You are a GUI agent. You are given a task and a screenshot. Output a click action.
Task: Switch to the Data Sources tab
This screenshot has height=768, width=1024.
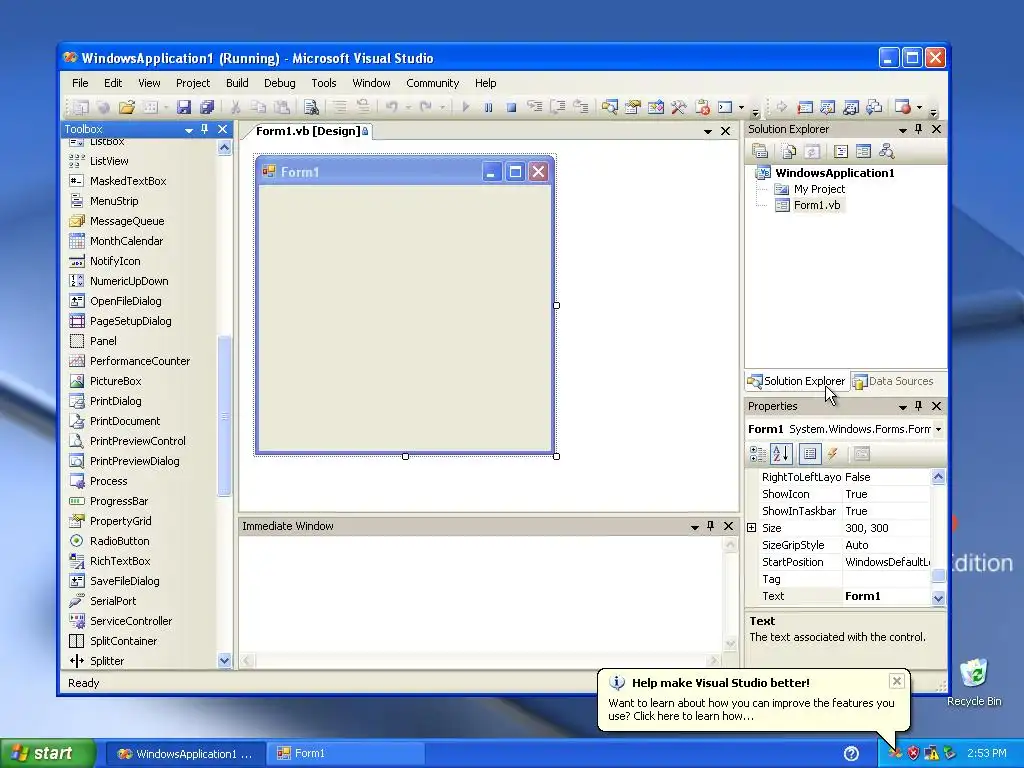point(893,381)
